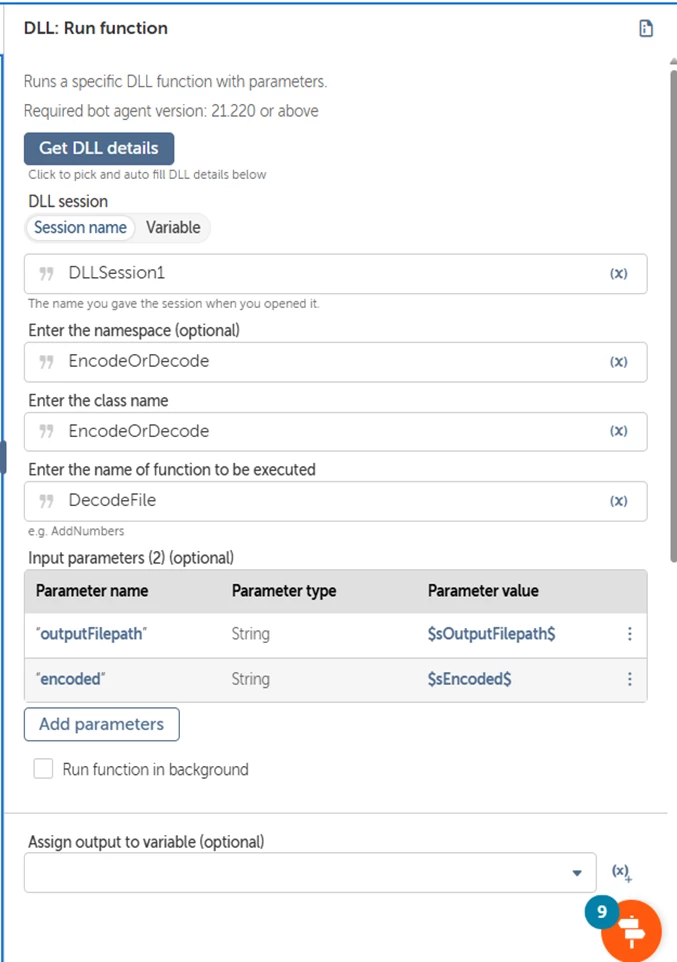Create new variable icon beside output dropdown
The image size is (677, 962).
622,873
